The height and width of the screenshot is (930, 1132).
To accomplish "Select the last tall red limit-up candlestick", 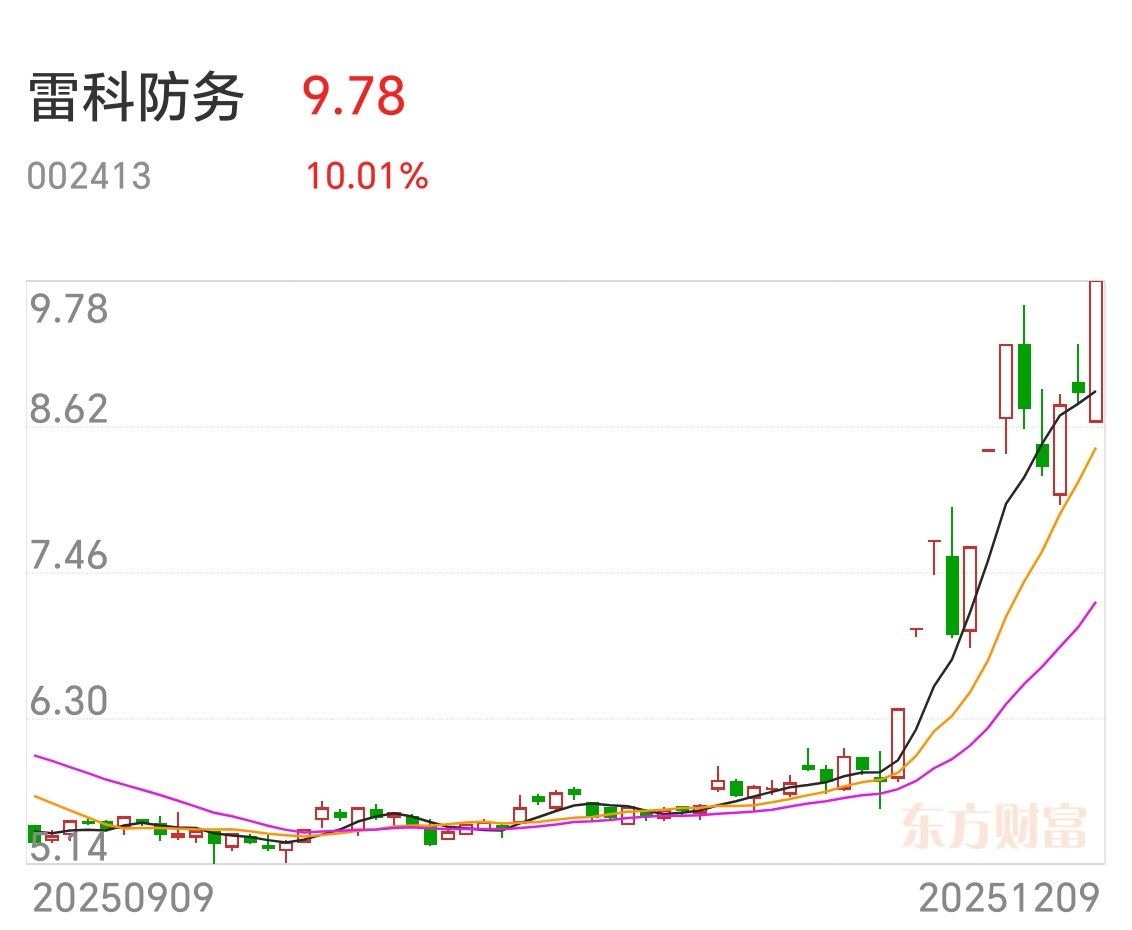I will (x=1096, y=351).
